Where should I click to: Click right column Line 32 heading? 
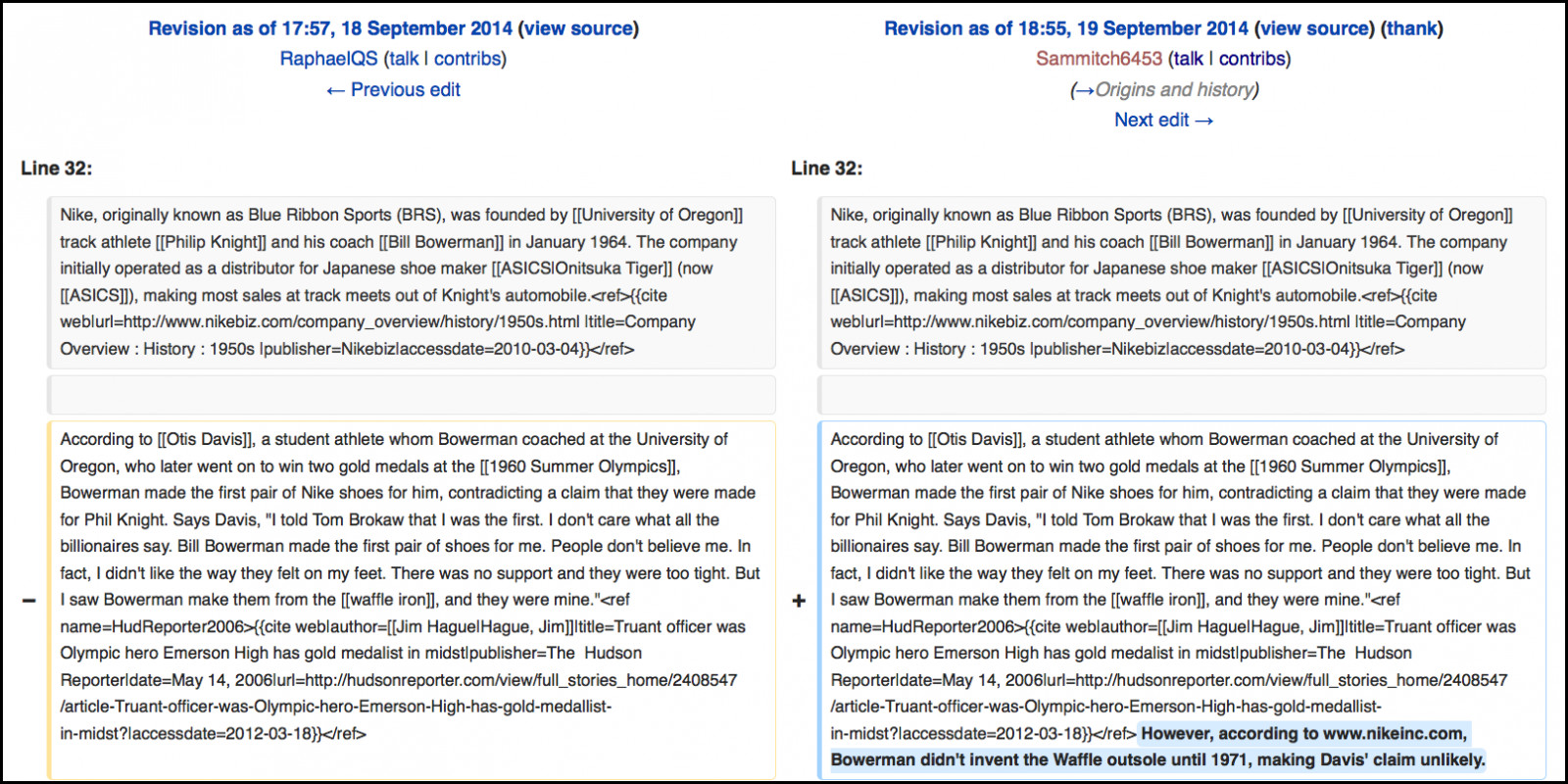click(x=827, y=169)
